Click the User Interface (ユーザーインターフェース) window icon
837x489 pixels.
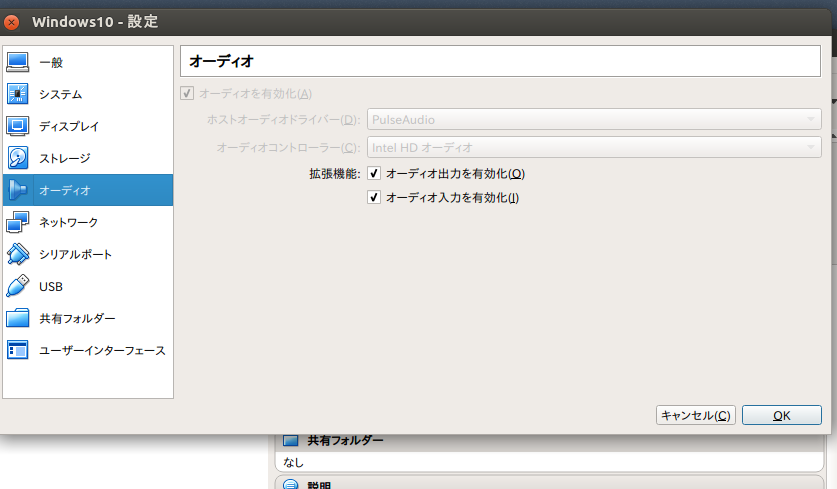coord(18,350)
